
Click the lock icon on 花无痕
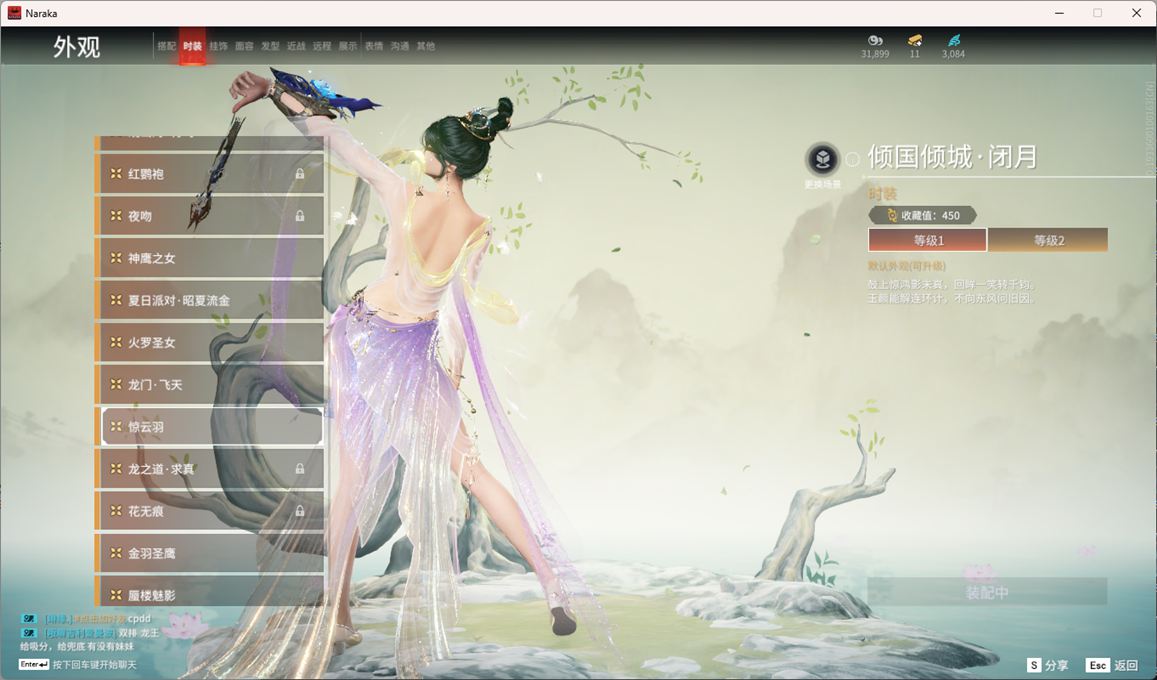tap(300, 510)
